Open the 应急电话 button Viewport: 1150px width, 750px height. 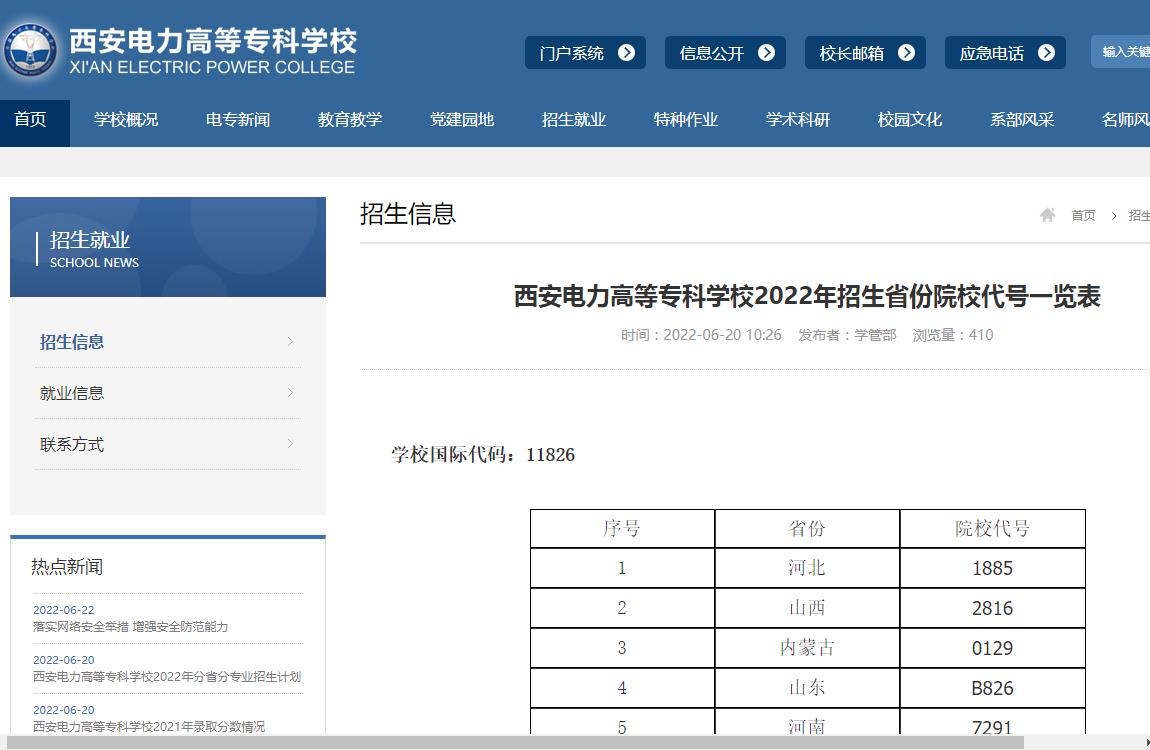click(x=1006, y=53)
